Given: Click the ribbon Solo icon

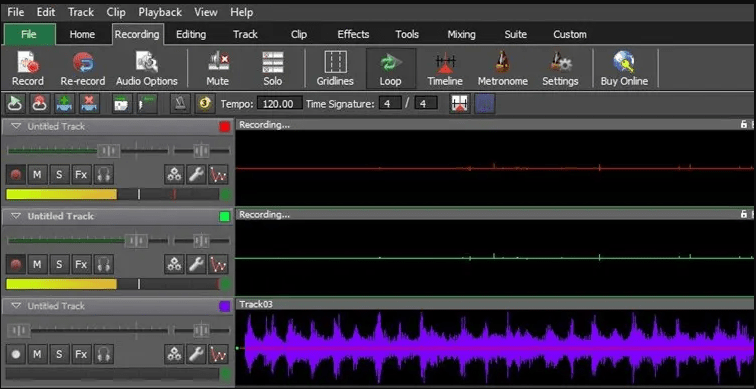Looking at the screenshot, I should tap(272, 68).
